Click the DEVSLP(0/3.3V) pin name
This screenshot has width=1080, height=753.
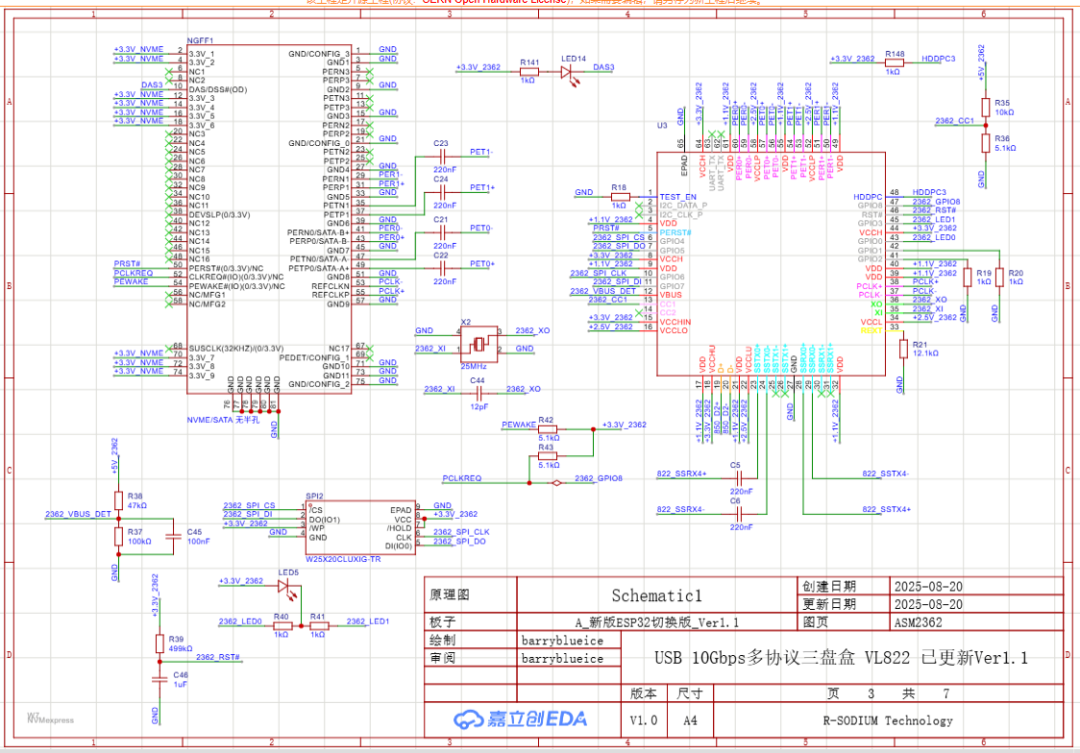220,214
